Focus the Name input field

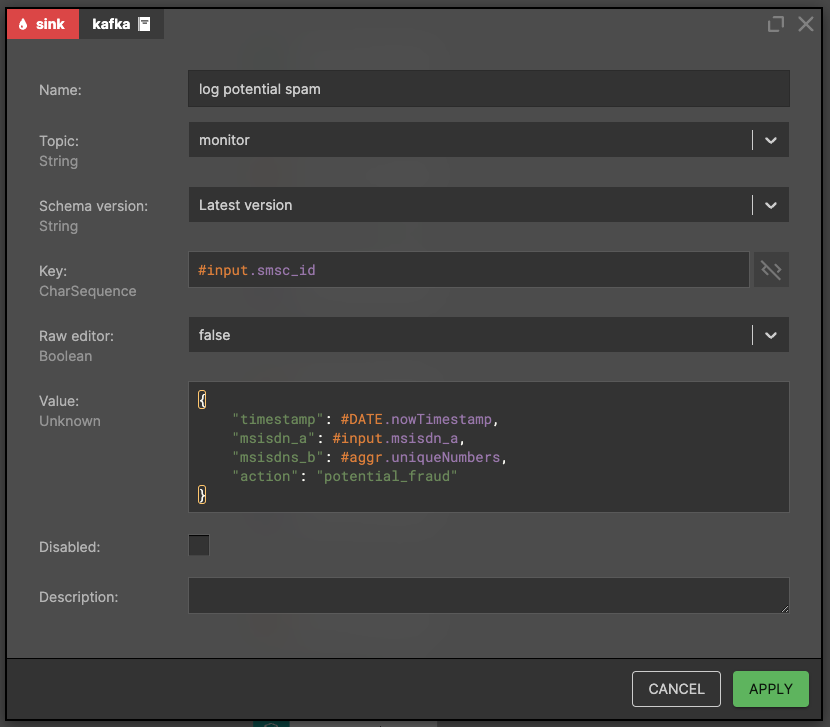click(x=489, y=89)
